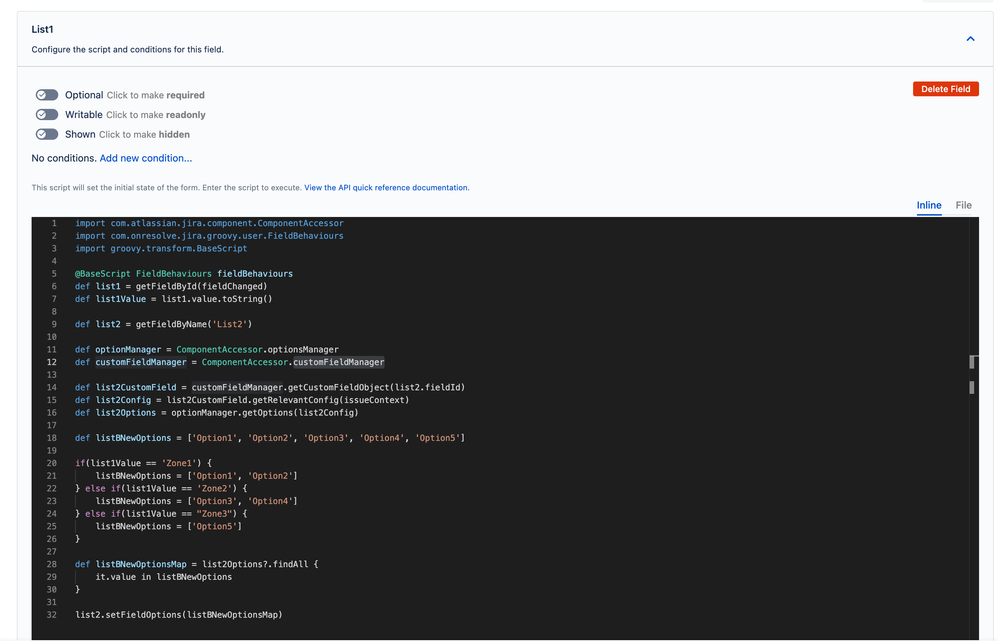Select the Inline tab
This screenshot has width=998, height=641.
[x=929, y=205]
